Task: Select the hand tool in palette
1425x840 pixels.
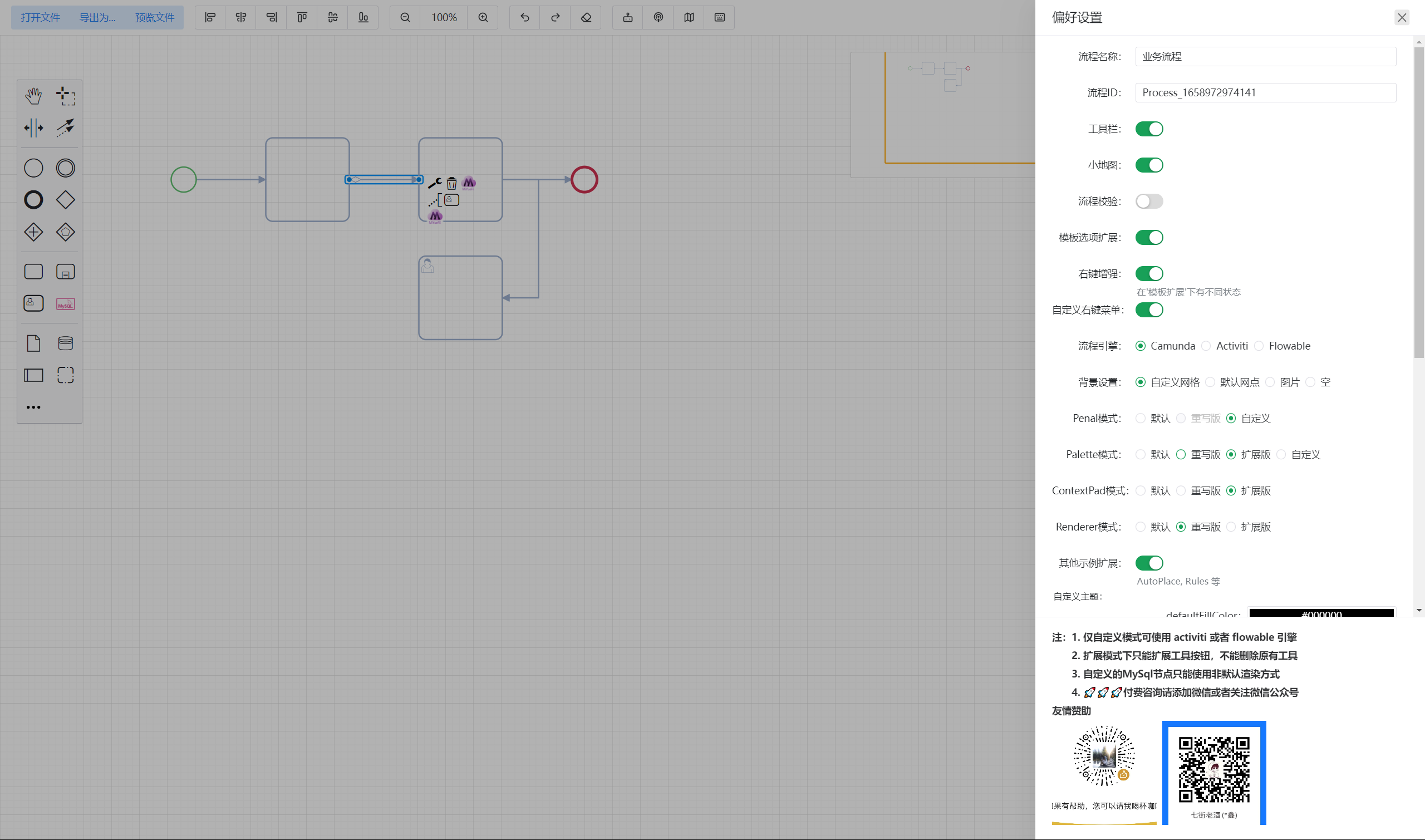Action: coord(33,96)
